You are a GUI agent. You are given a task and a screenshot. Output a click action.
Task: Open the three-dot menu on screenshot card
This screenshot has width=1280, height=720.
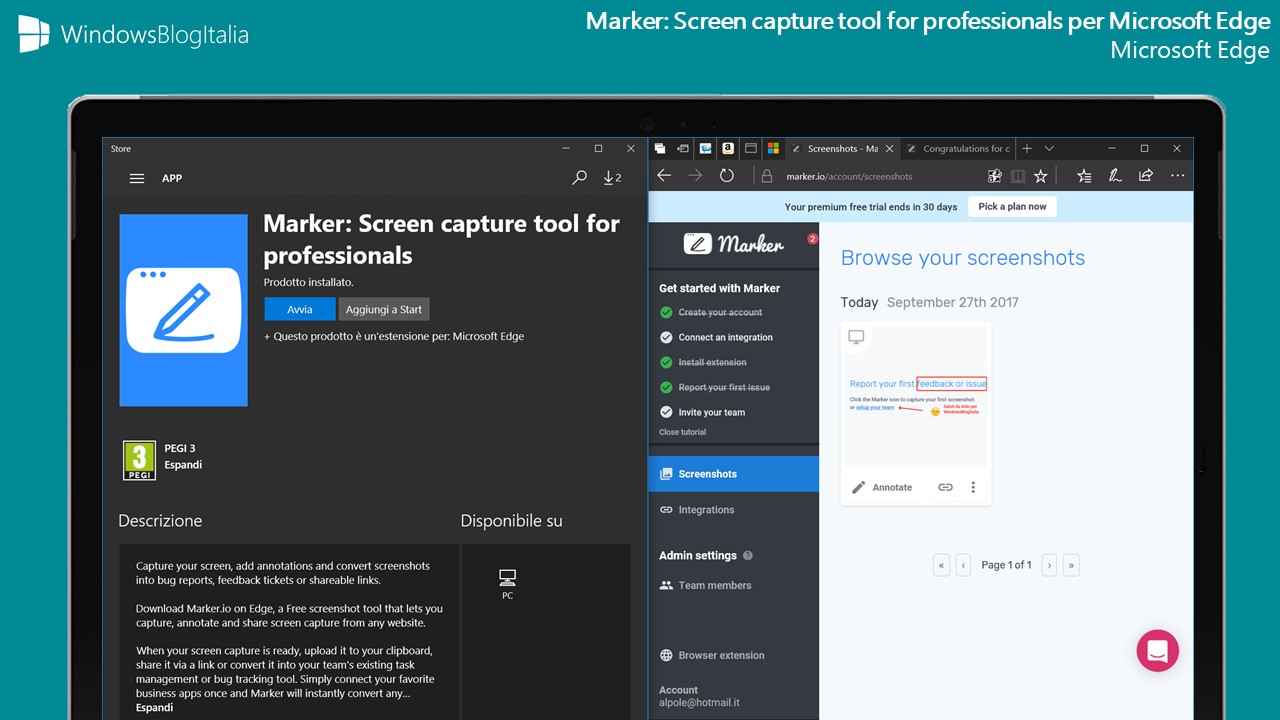point(973,487)
